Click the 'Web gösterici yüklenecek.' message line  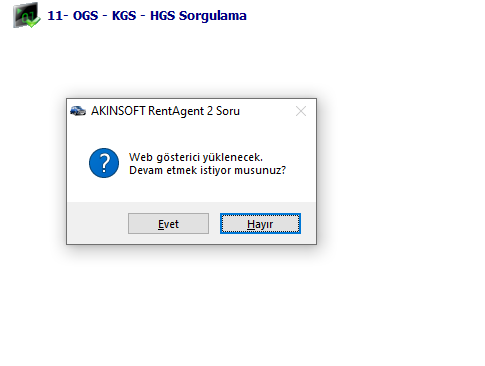196,157
